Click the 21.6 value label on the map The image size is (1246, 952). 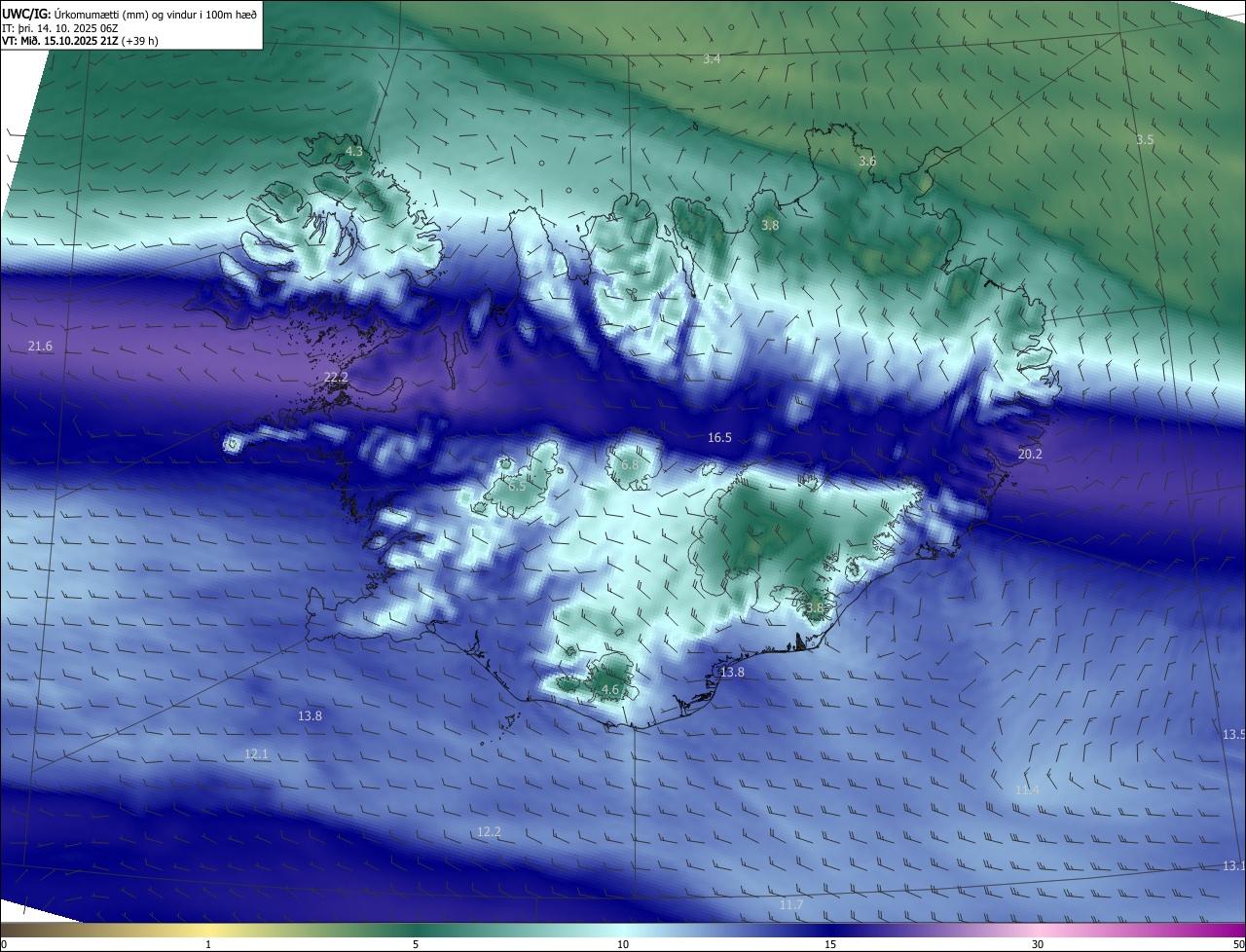40,347
